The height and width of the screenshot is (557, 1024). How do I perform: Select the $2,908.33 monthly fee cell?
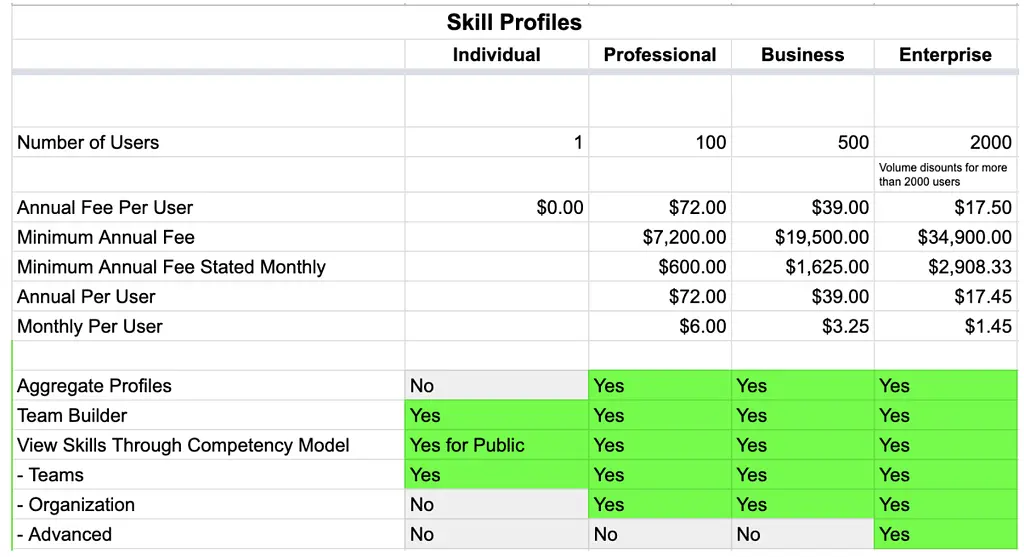pos(946,267)
